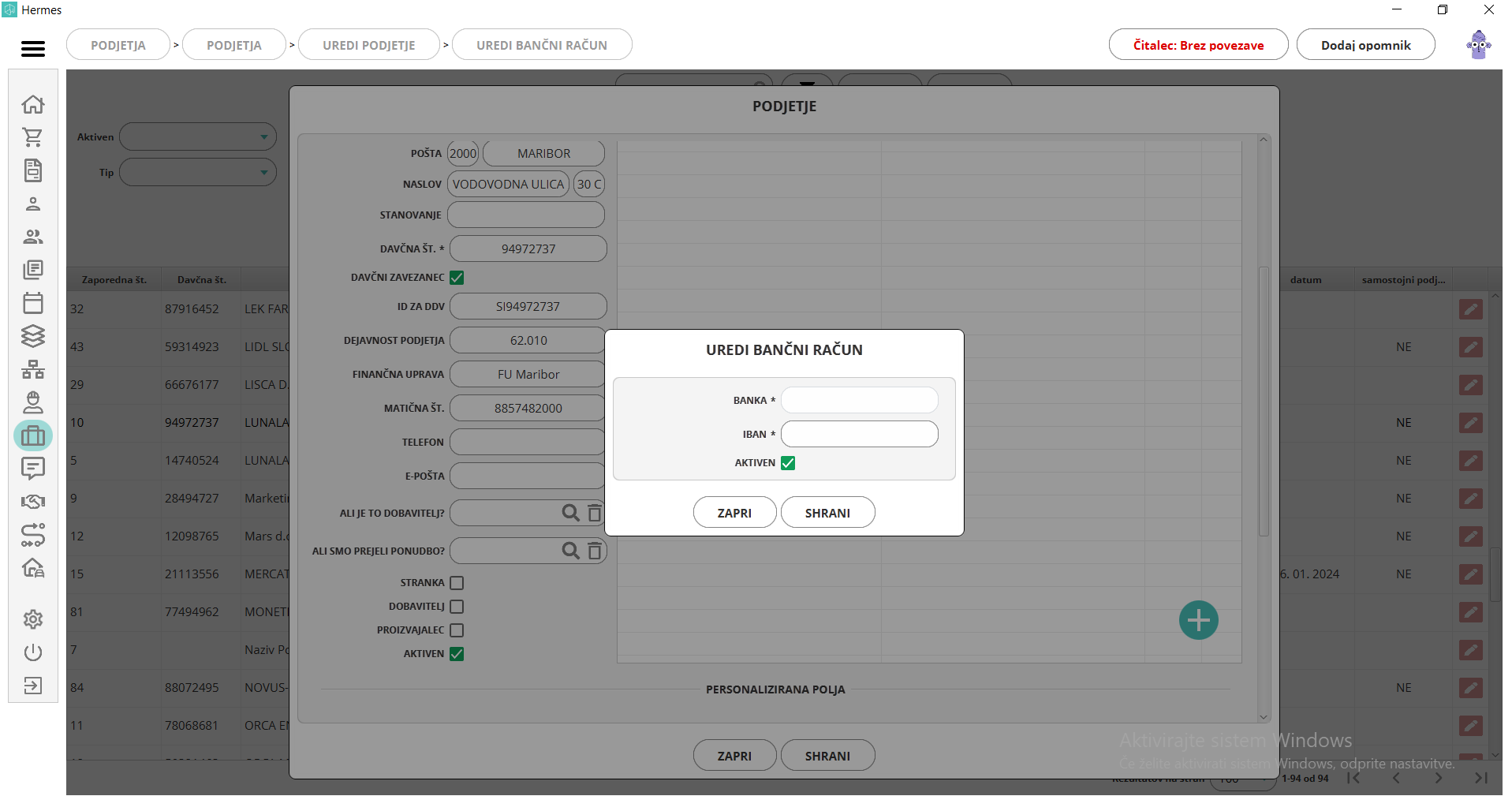This screenshot has height=811, width=1512.
Task: Clear the Ali smo prejeli ponudbo field
Action: (x=595, y=551)
